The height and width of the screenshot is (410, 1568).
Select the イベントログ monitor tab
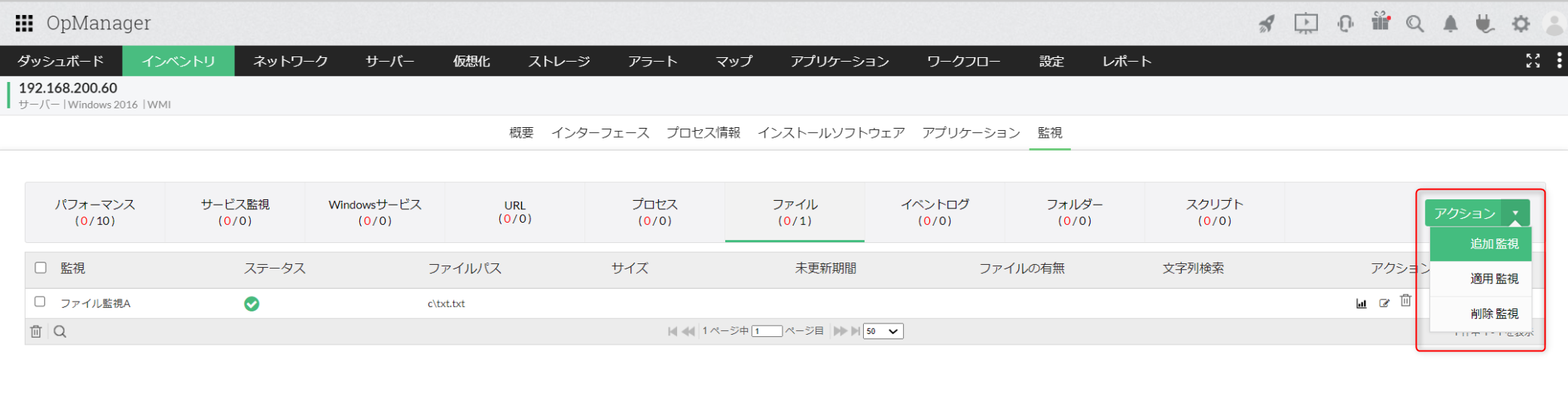pos(935,212)
